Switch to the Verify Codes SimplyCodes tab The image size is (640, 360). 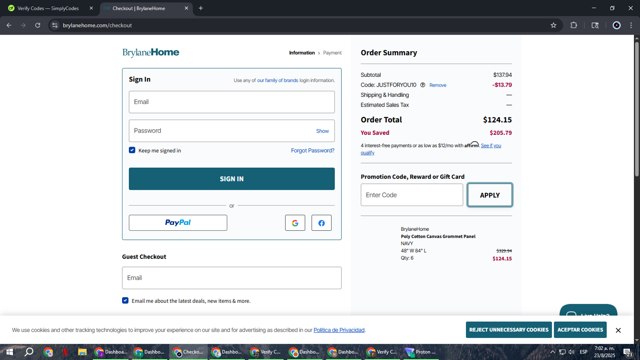click(x=48, y=8)
